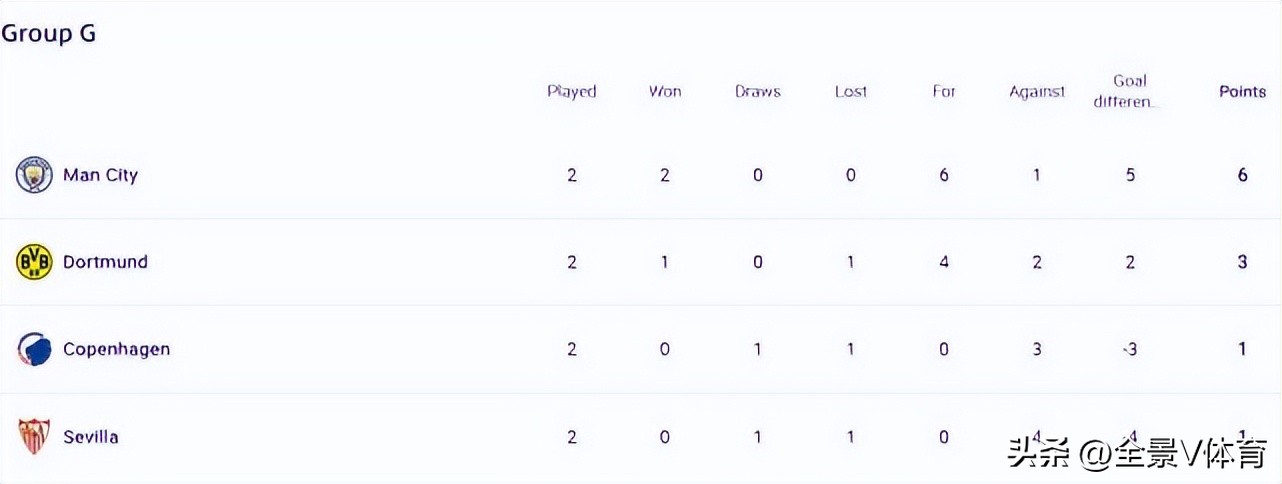Open the Dortmund team link
Image resolution: width=1282 pixels, height=484 pixels.
105,262
